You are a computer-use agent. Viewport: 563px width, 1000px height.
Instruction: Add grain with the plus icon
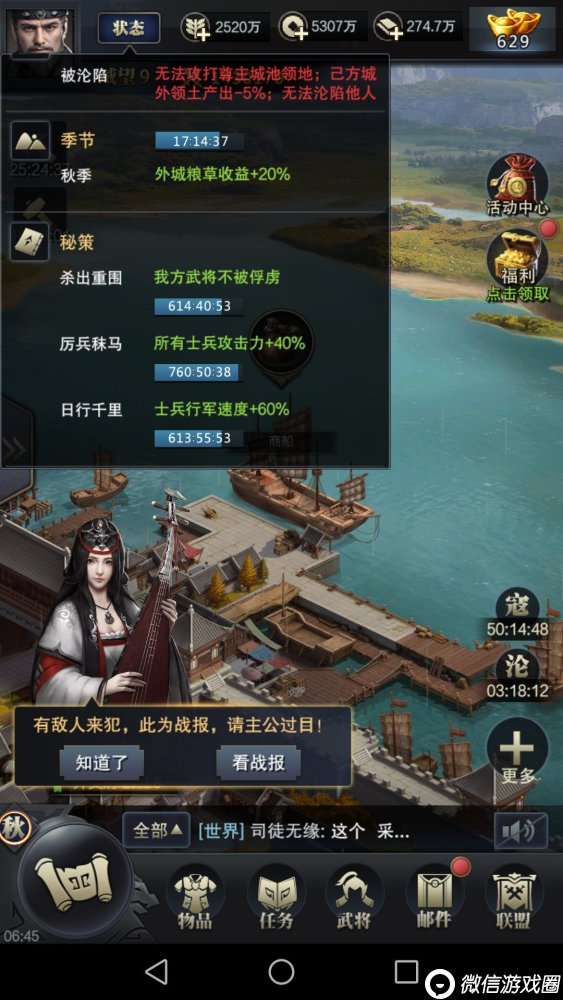tap(195, 27)
